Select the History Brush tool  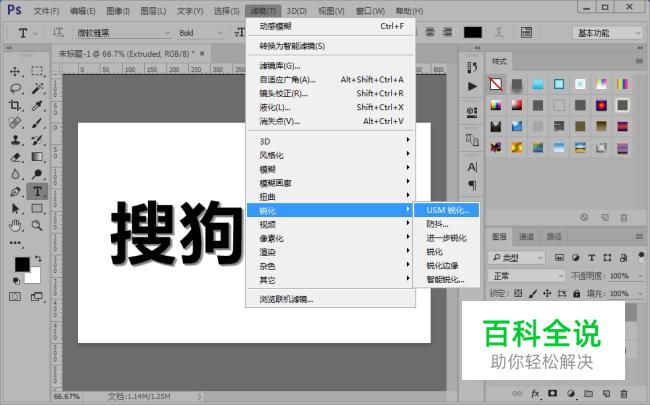point(37,140)
